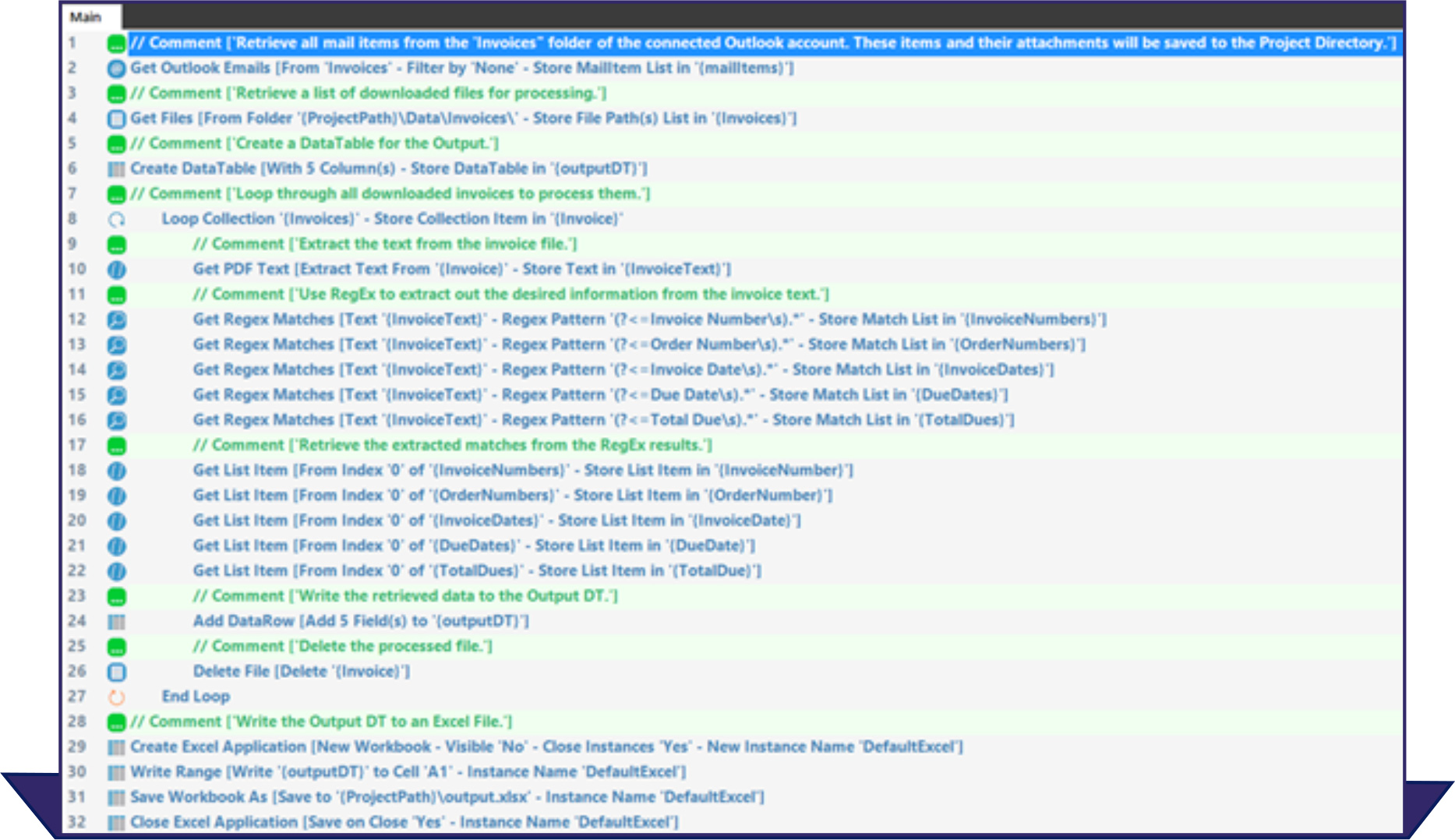This screenshot has height=840, width=1455.
Task: Click the loop icon beside Loop Collection
Action: click(x=116, y=220)
